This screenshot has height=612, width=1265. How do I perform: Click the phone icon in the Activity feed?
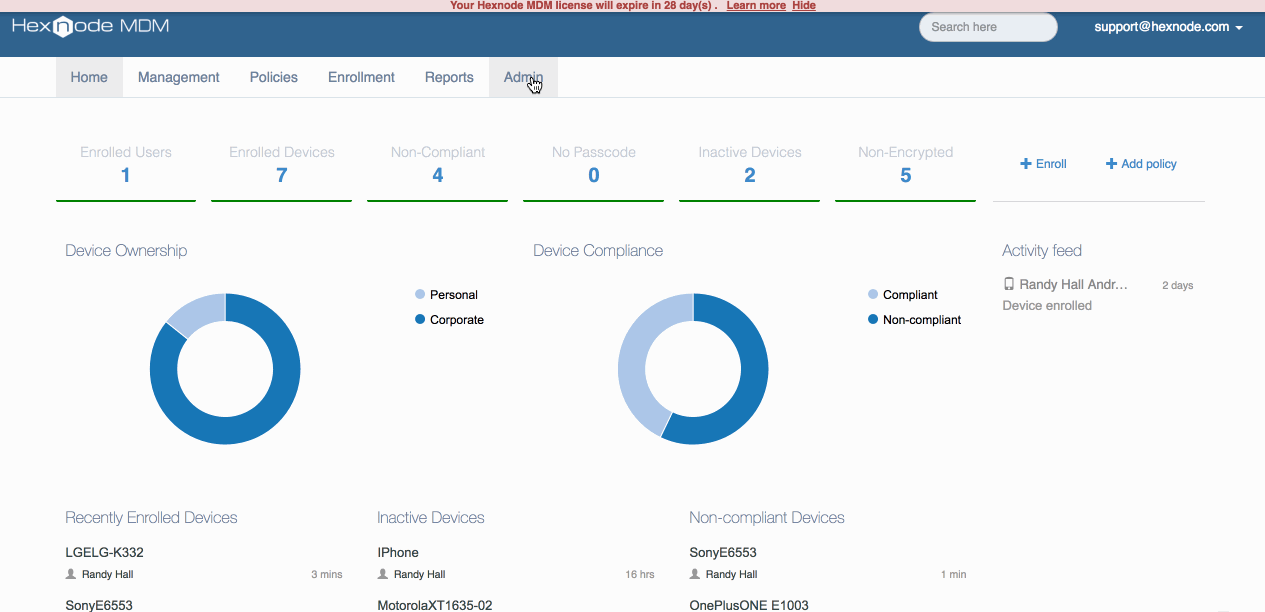pos(1009,284)
